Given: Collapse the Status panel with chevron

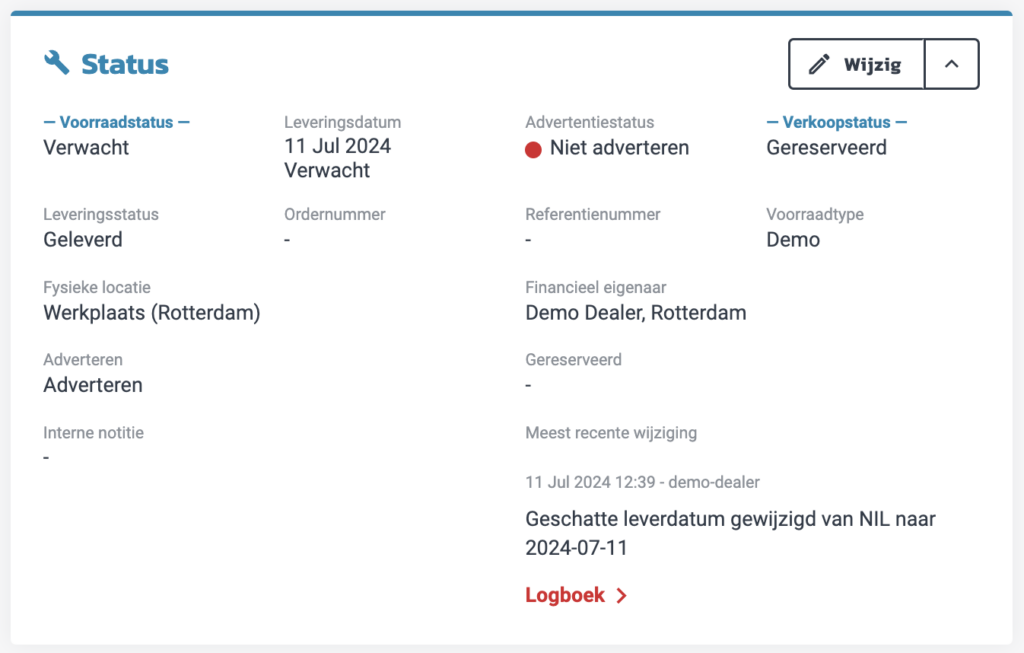Looking at the screenshot, I should point(951,65).
